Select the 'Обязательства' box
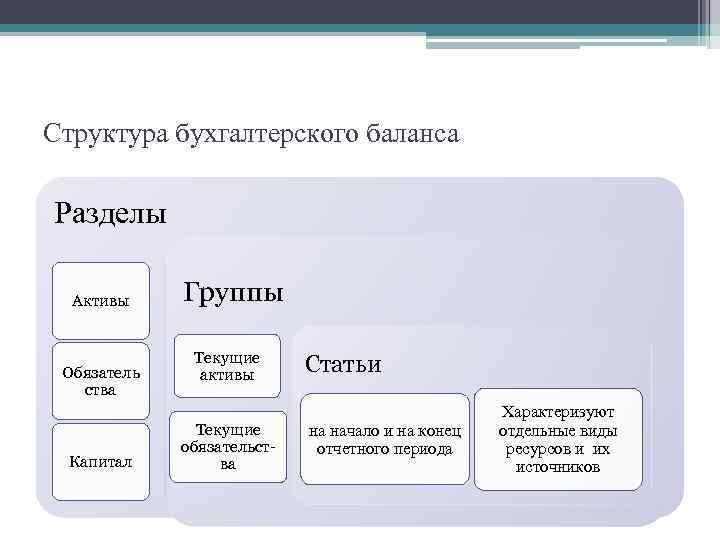 [101, 381]
